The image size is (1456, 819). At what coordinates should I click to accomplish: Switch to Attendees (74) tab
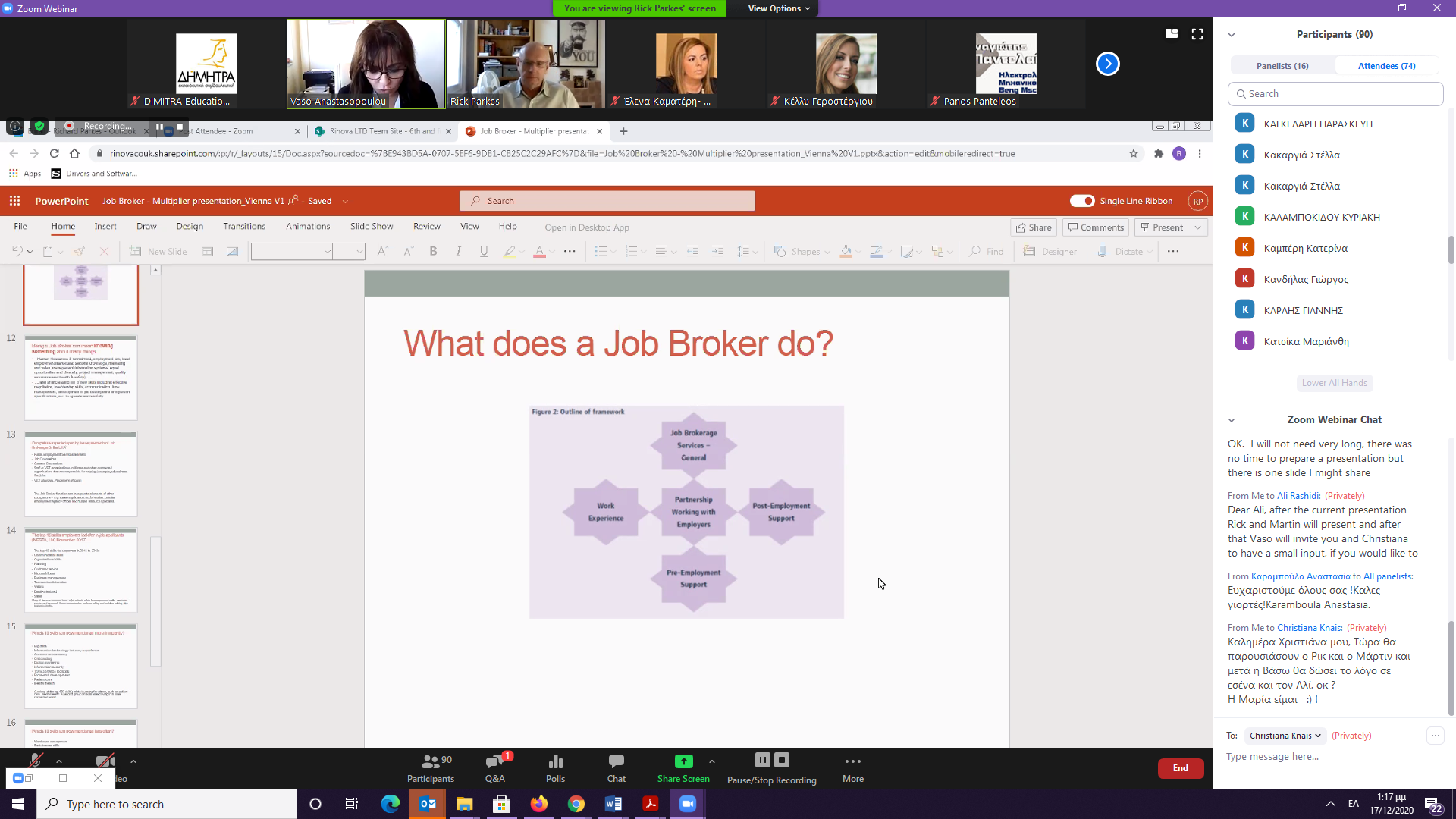(x=1386, y=66)
